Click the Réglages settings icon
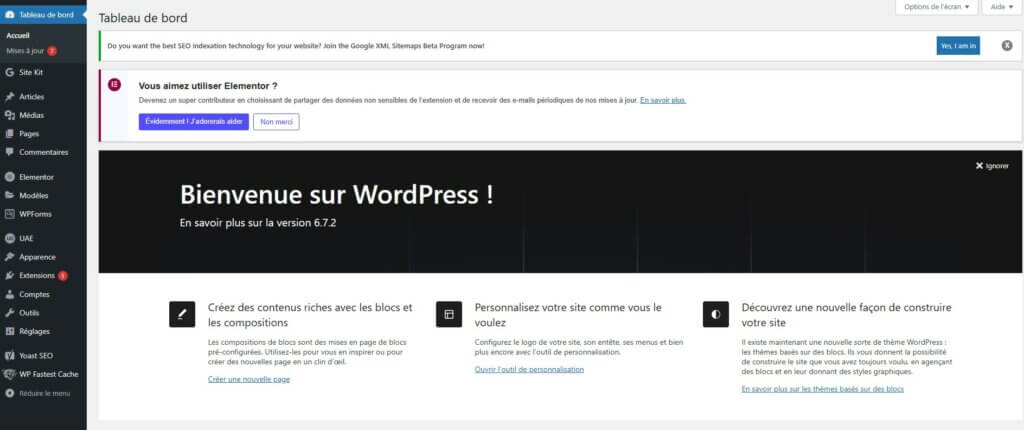Screen dimensions: 1024x430 click(9, 331)
